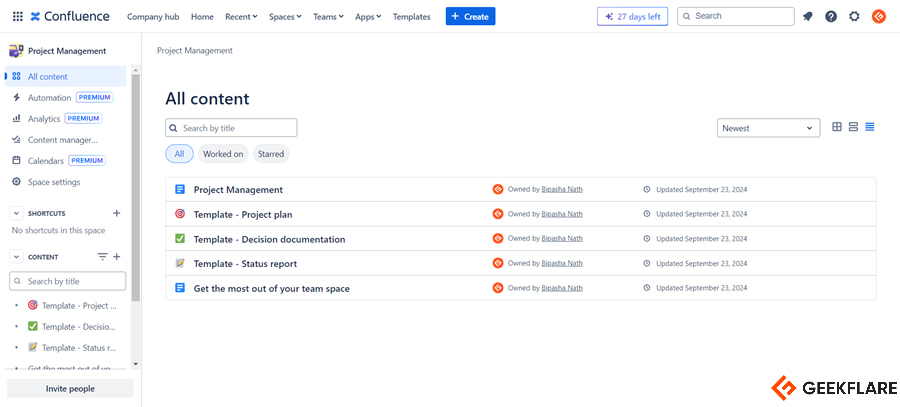Click the 27 days left trial button
The width and height of the screenshot is (900, 407).
pos(633,16)
